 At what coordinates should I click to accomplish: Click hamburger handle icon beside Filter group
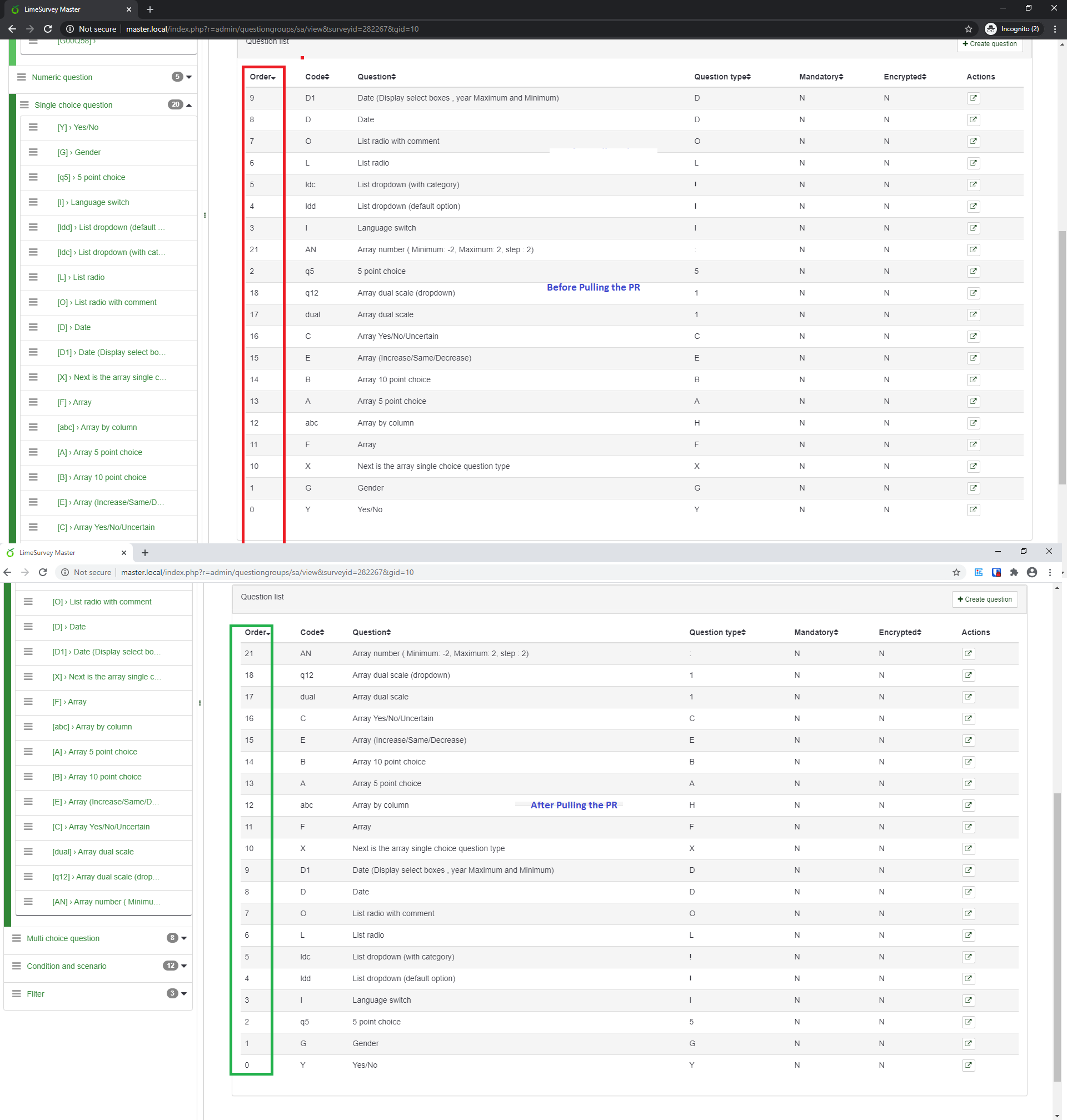(x=17, y=993)
